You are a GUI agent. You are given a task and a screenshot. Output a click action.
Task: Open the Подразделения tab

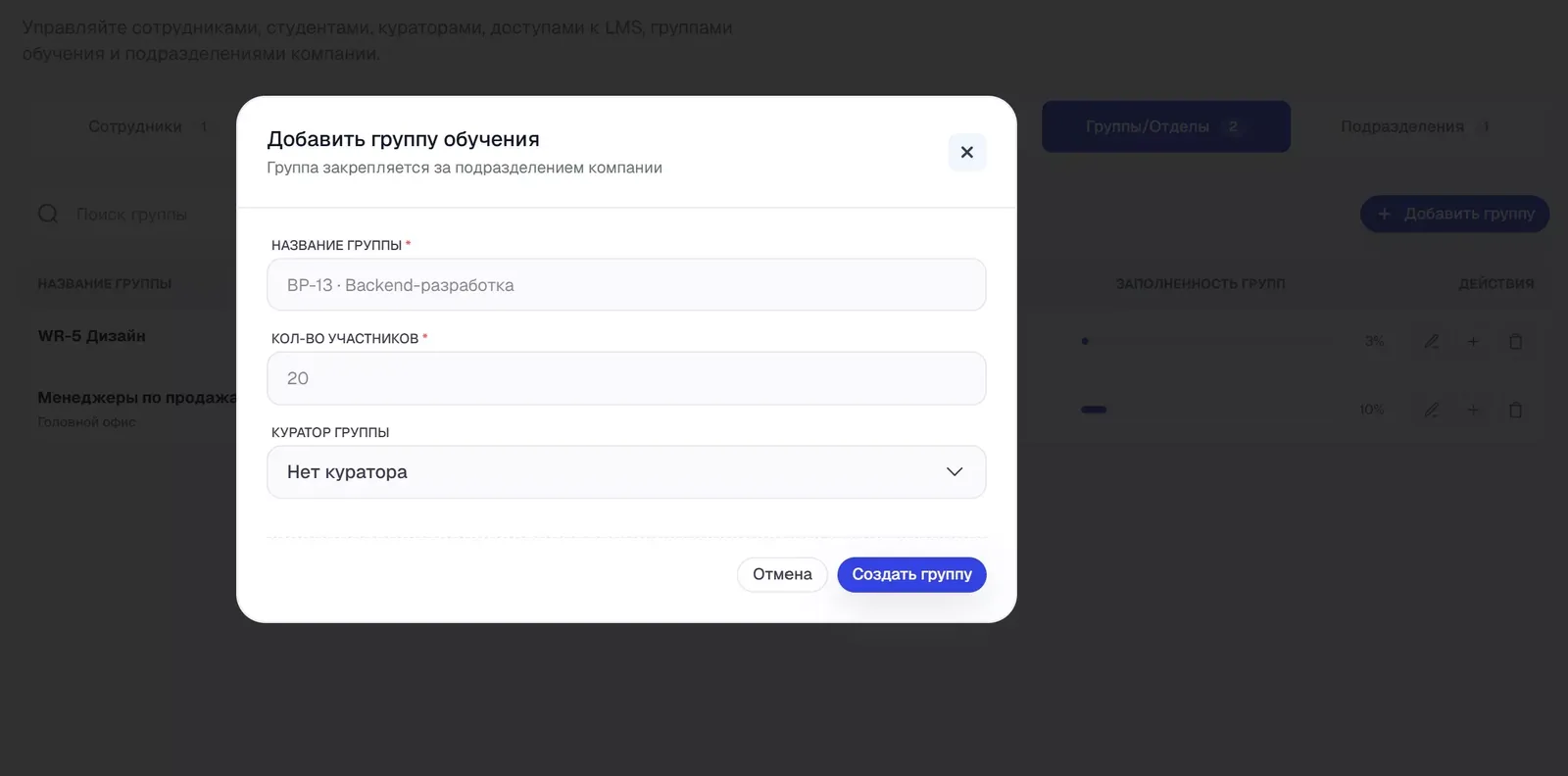click(1415, 126)
